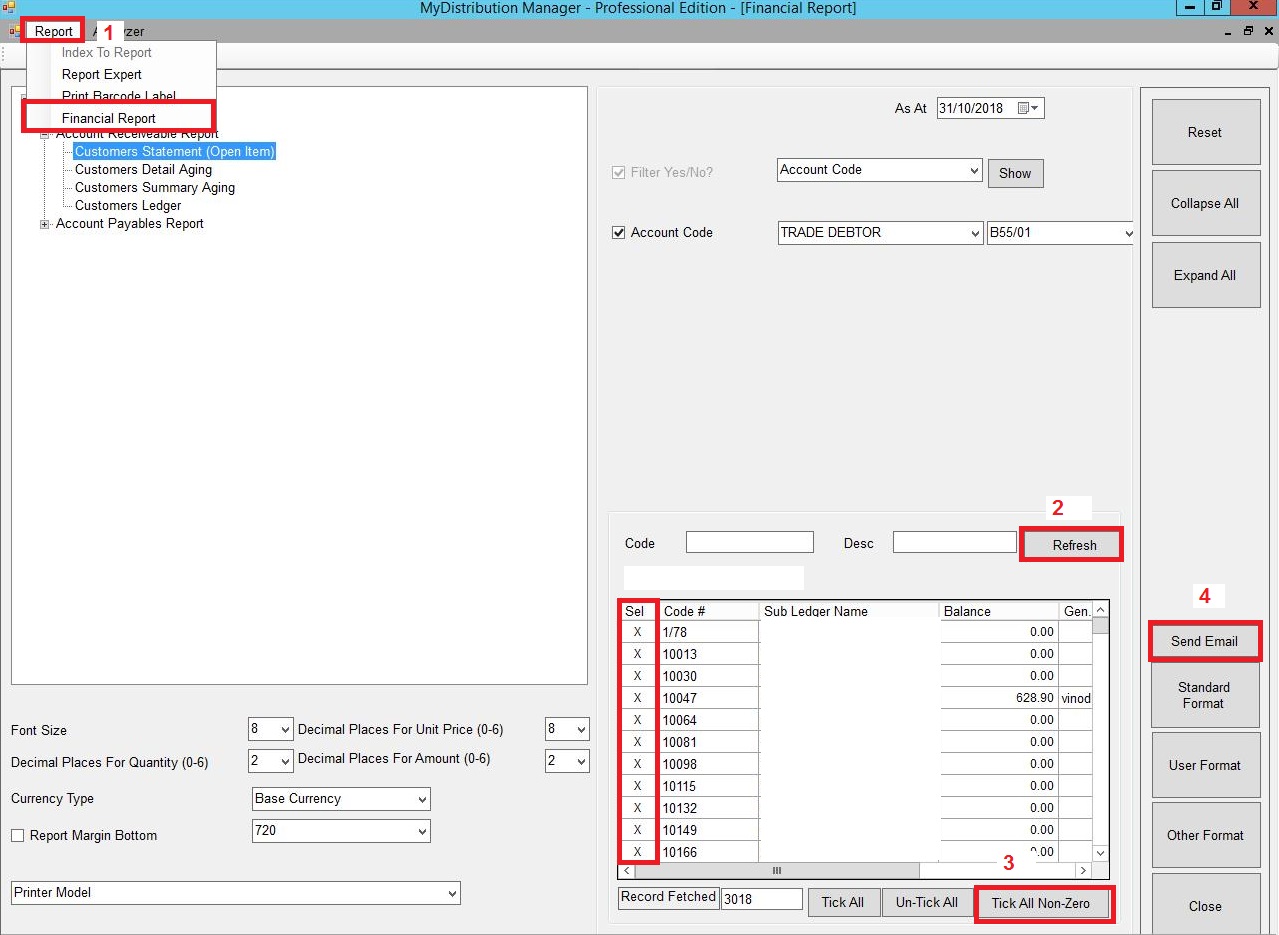This screenshot has width=1279, height=935.
Task: Open the As At date calendar picker
Action: [x=1028, y=109]
